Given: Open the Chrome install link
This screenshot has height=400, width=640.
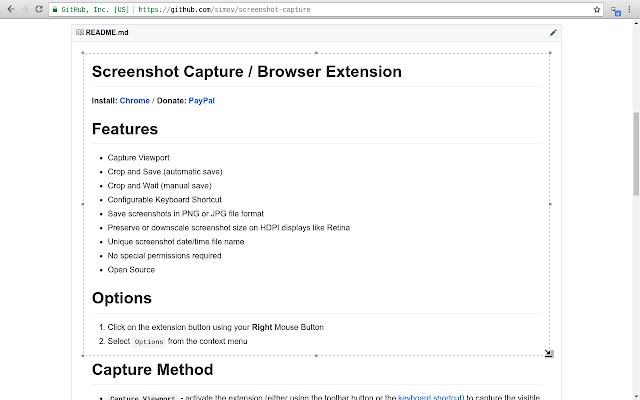Looking at the screenshot, I should 134,101.
